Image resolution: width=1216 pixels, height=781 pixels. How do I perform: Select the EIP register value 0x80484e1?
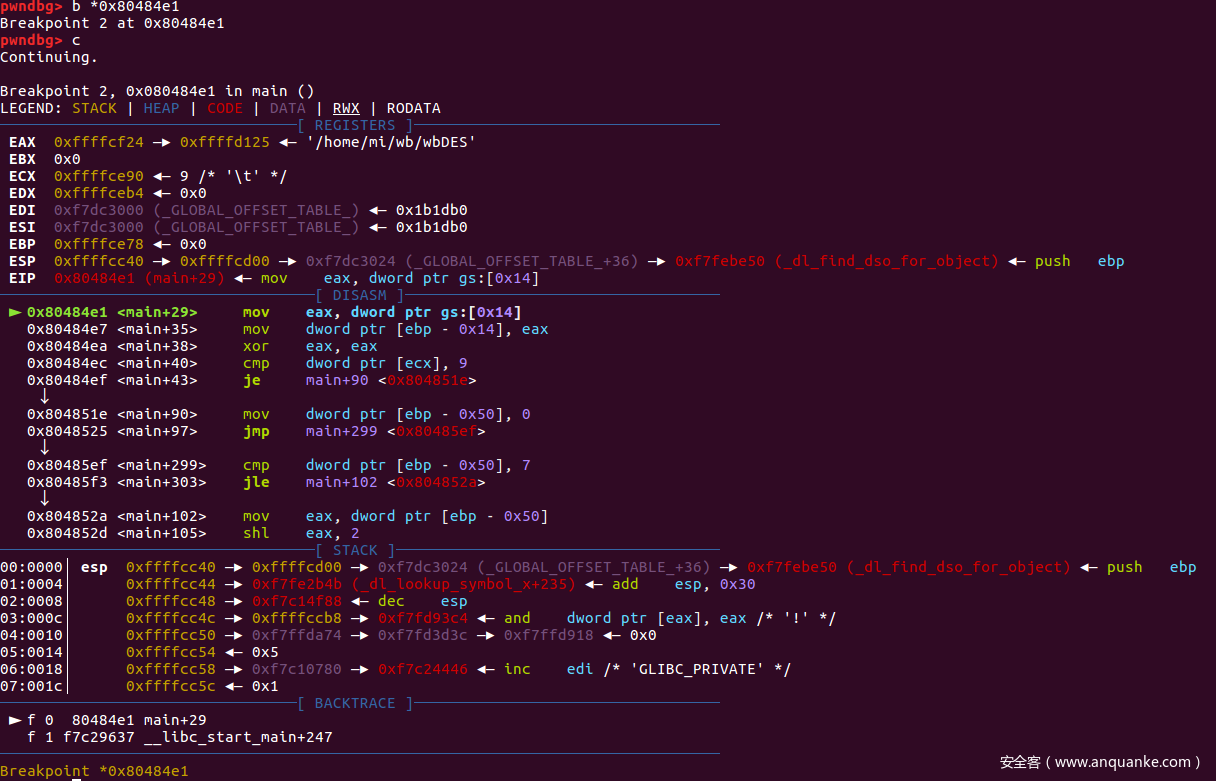point(99,278)
